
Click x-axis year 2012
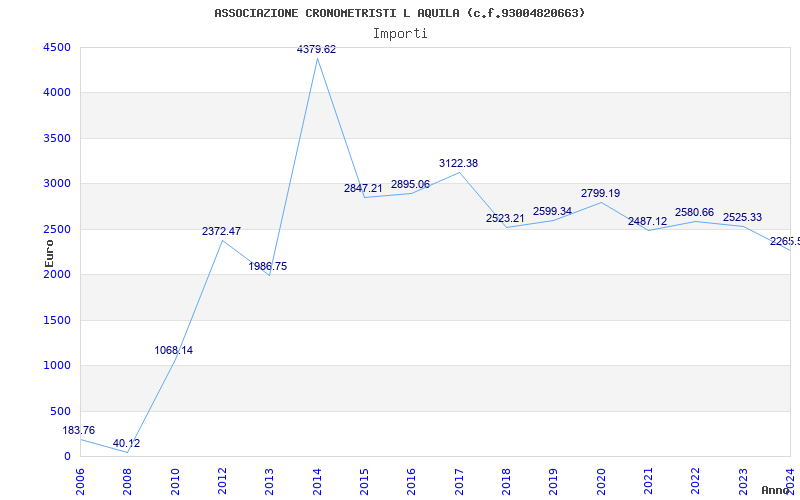pyautogui.click(x=222, y=482)
